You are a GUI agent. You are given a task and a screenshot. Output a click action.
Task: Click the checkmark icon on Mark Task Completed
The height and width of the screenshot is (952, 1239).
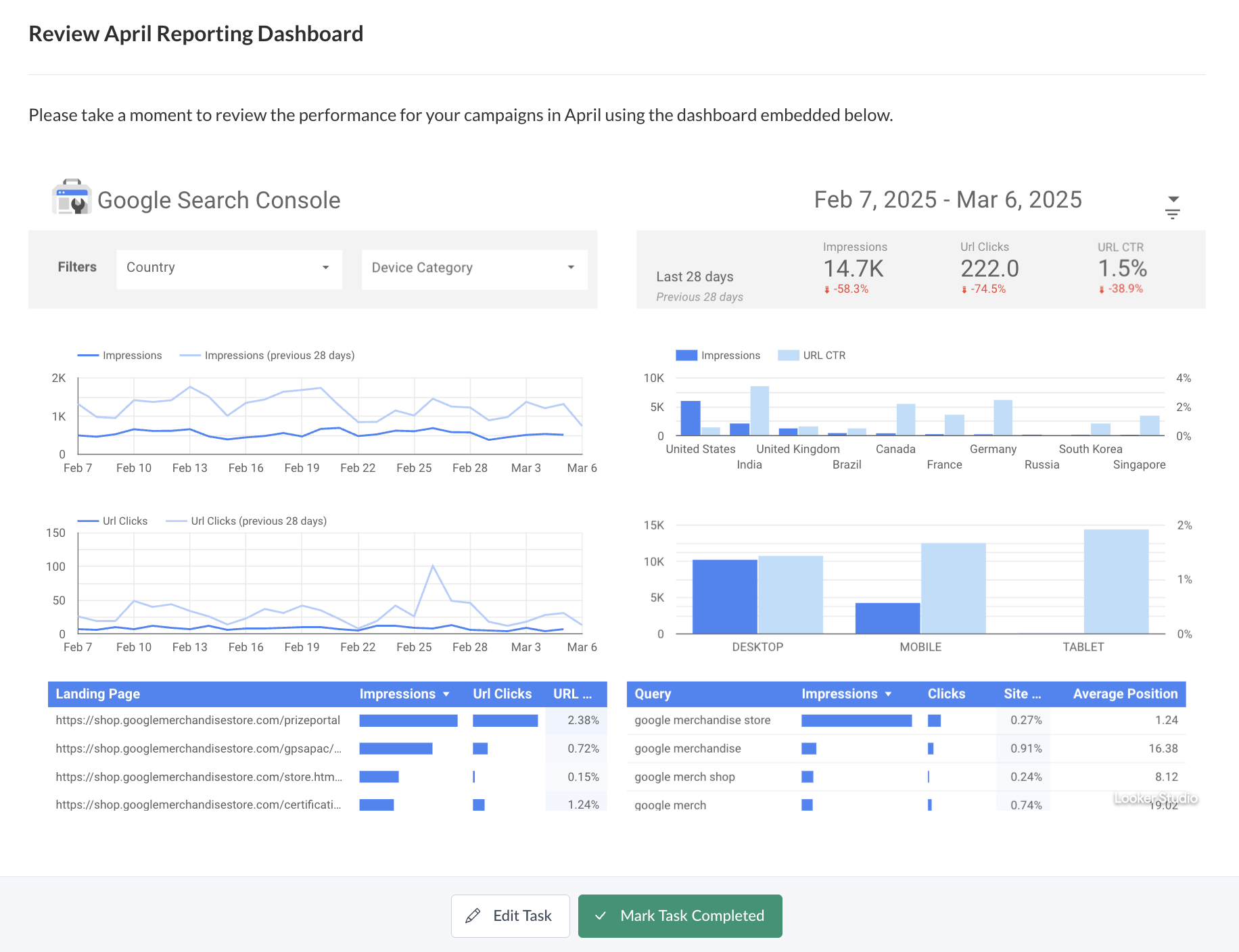601,915
